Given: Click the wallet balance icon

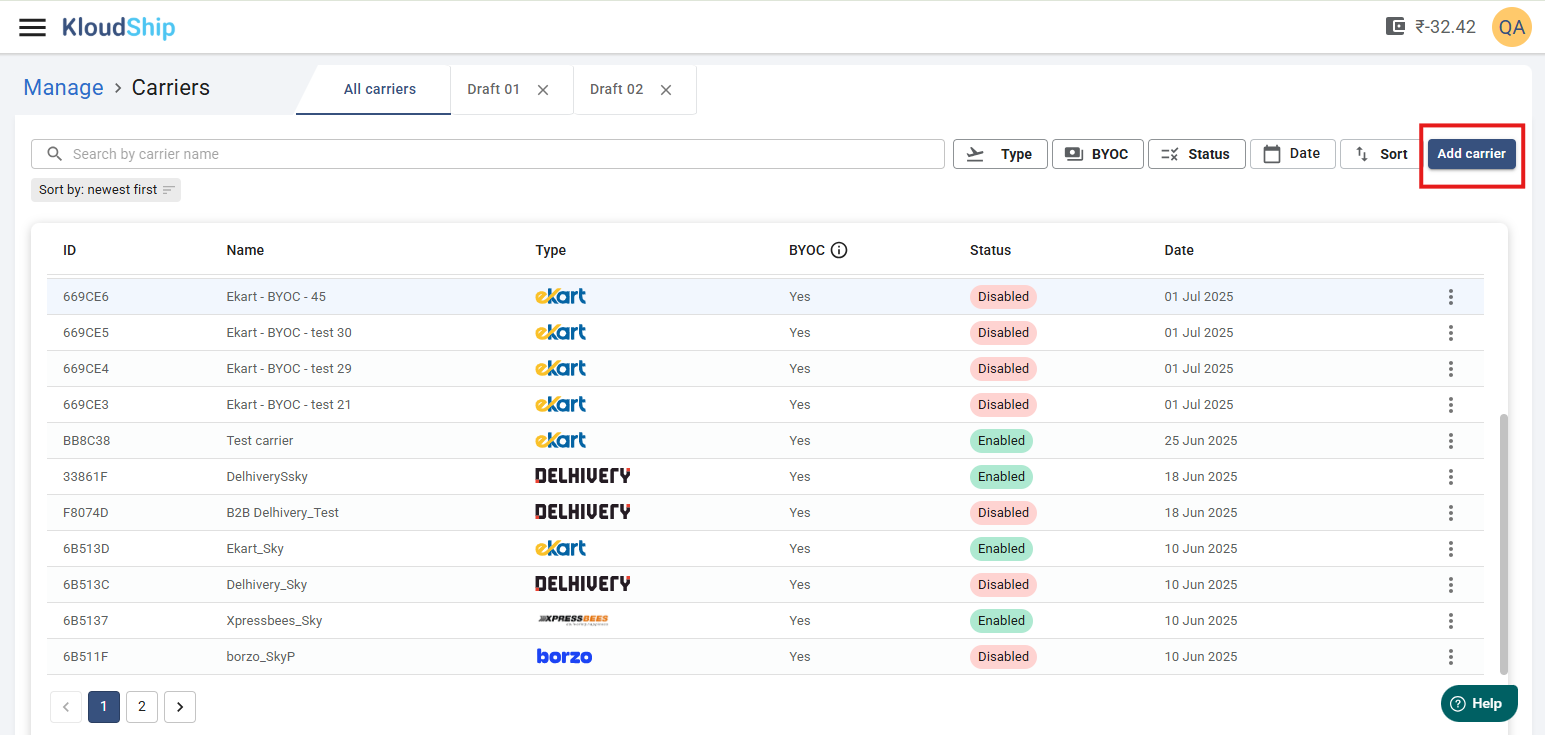Looking at the screenshot, I should coord(1395,27).
